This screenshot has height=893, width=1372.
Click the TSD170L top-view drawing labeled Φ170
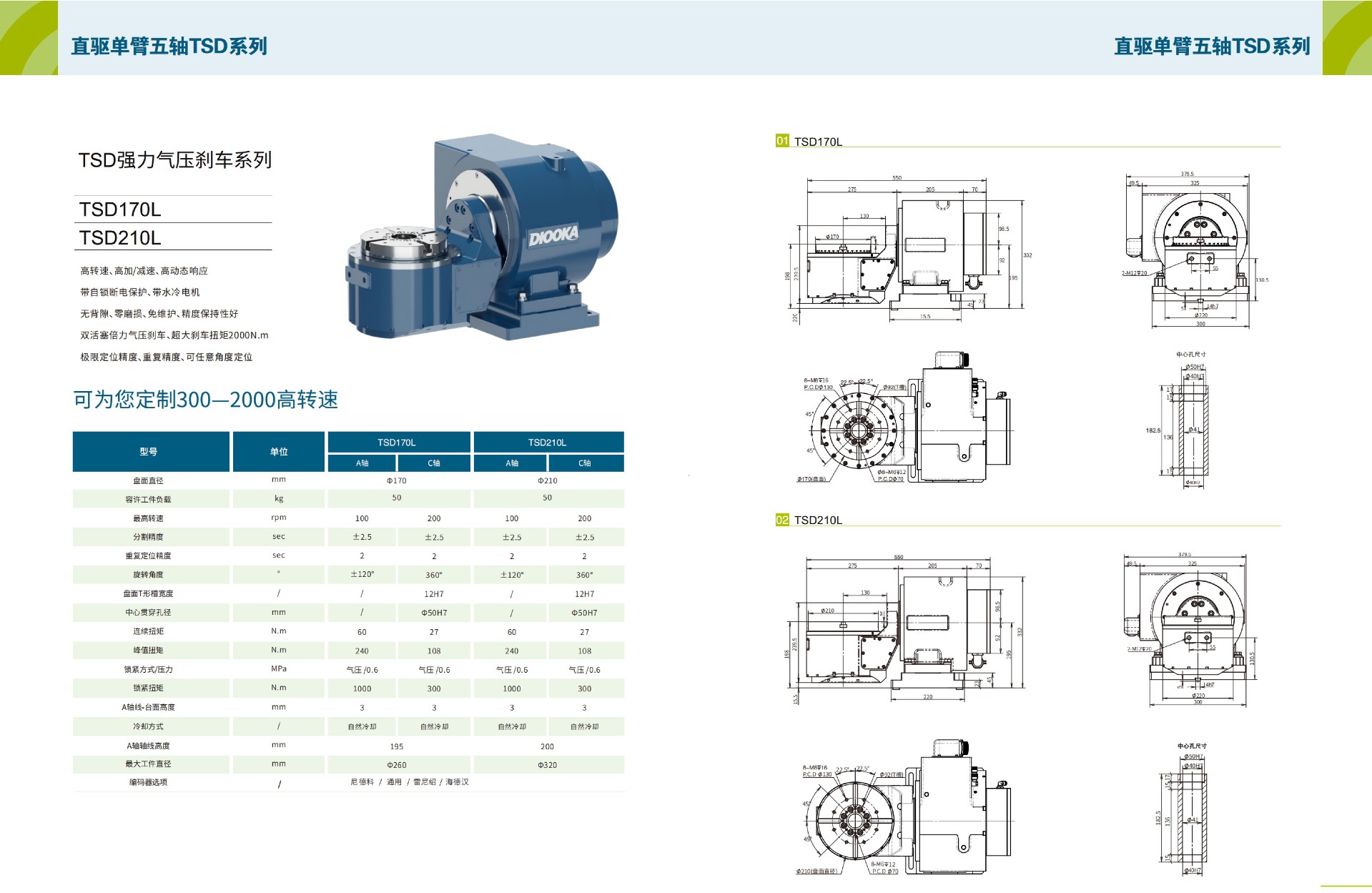point(906,418)
